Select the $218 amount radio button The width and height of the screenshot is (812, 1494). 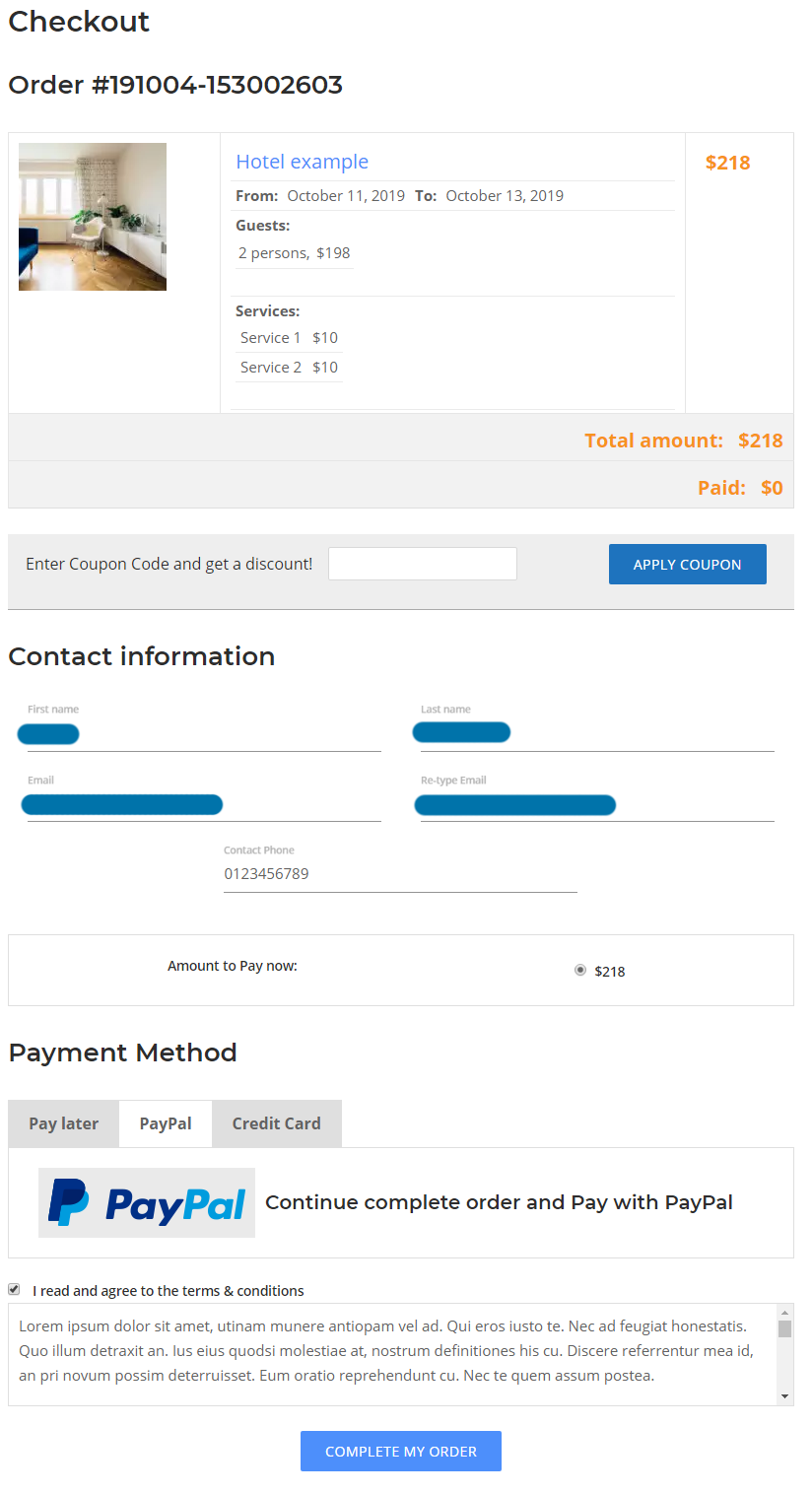point(580,971)
